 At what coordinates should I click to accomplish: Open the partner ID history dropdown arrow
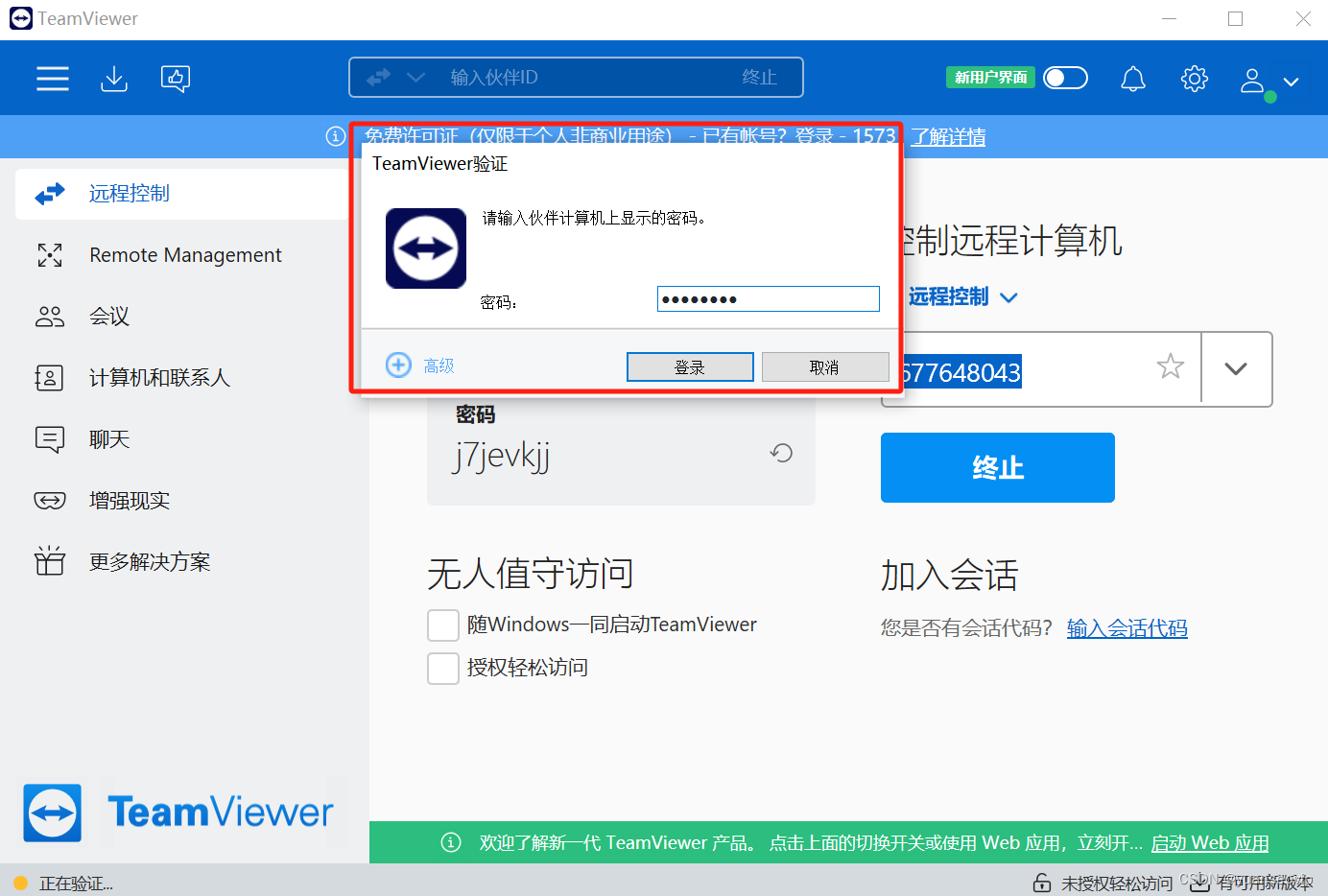[1236, 369]
